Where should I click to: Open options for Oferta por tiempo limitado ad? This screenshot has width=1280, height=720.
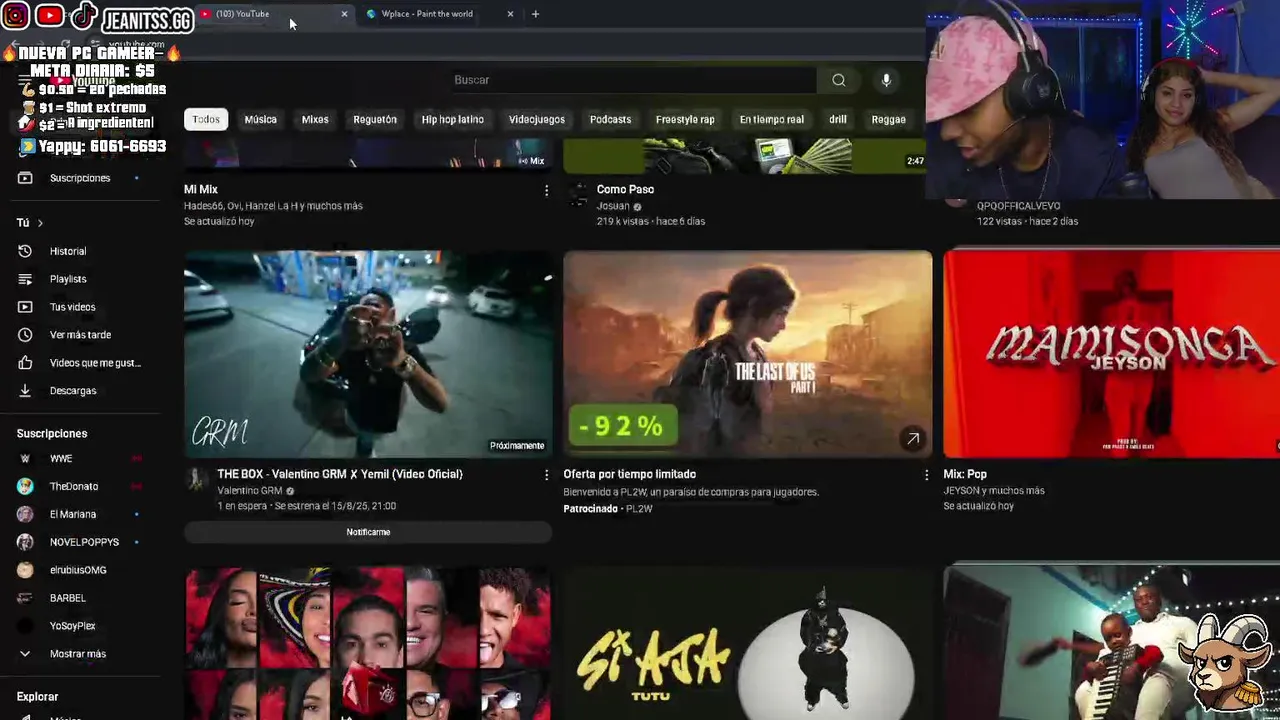pyautogui.click(x=926, y=475)
